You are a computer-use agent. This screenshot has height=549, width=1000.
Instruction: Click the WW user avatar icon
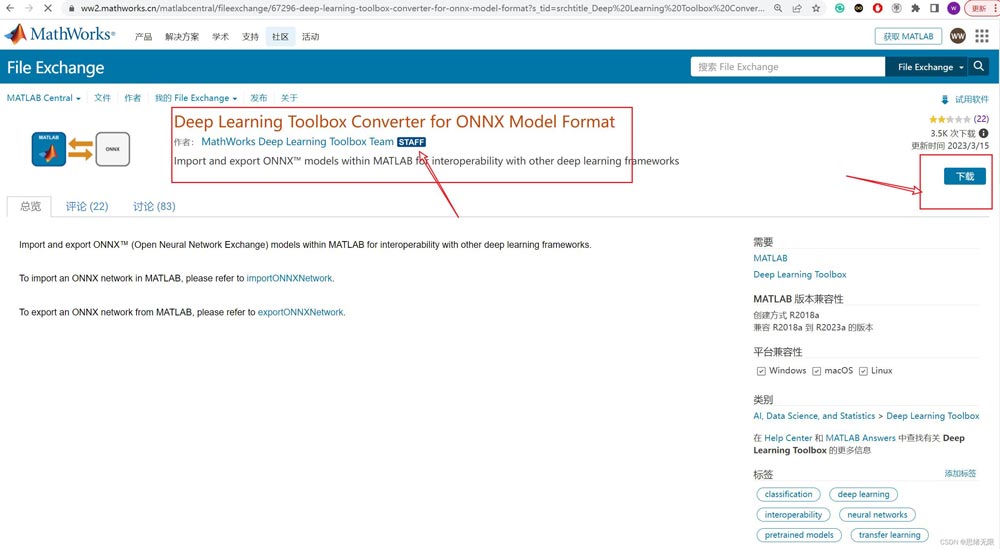[x=957, y=36]
